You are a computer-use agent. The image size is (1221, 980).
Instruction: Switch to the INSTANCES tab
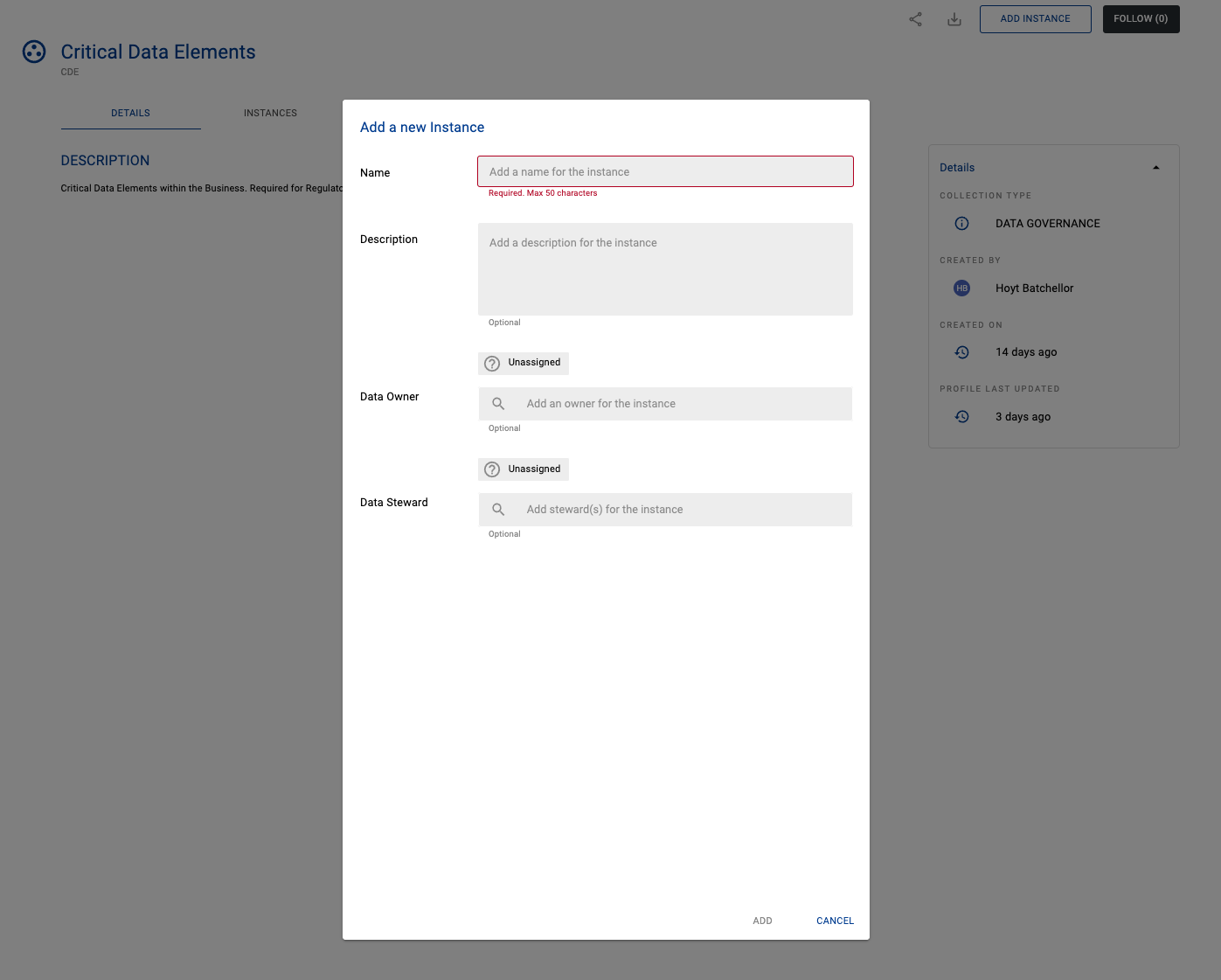click(x=270, y=113)
